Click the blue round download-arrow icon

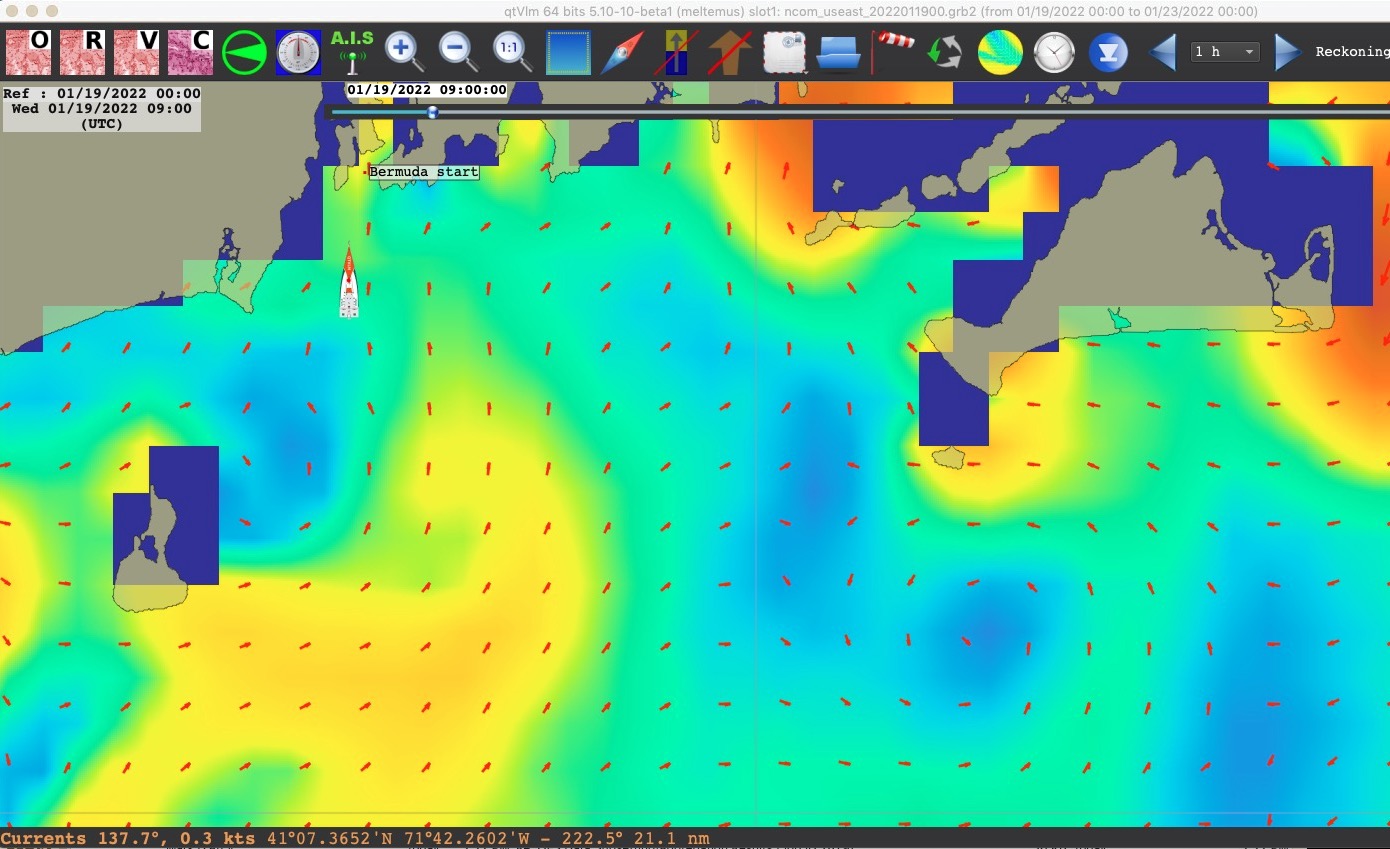[1108, 53]
